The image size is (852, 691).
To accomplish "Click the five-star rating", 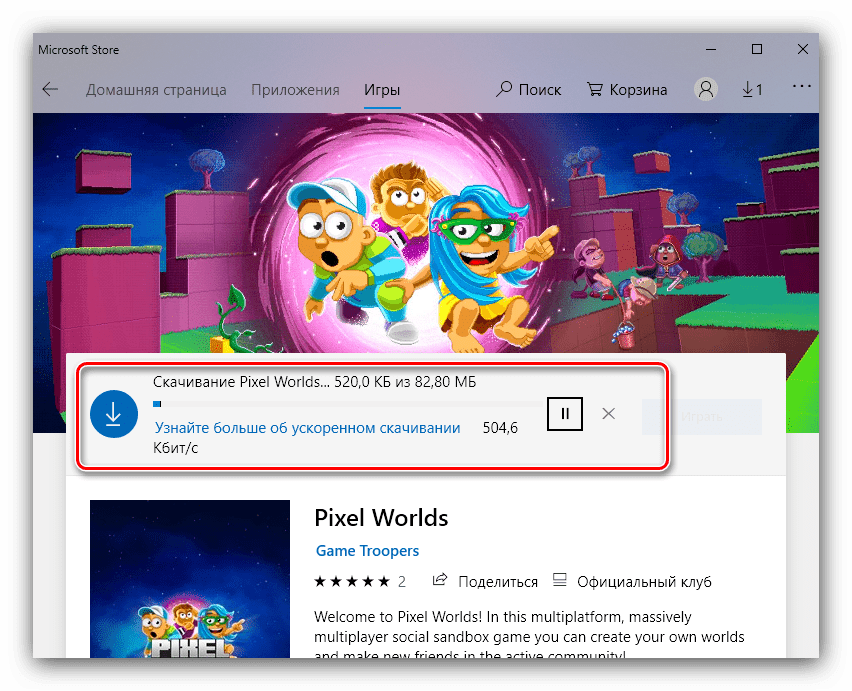I will (352, 582).
